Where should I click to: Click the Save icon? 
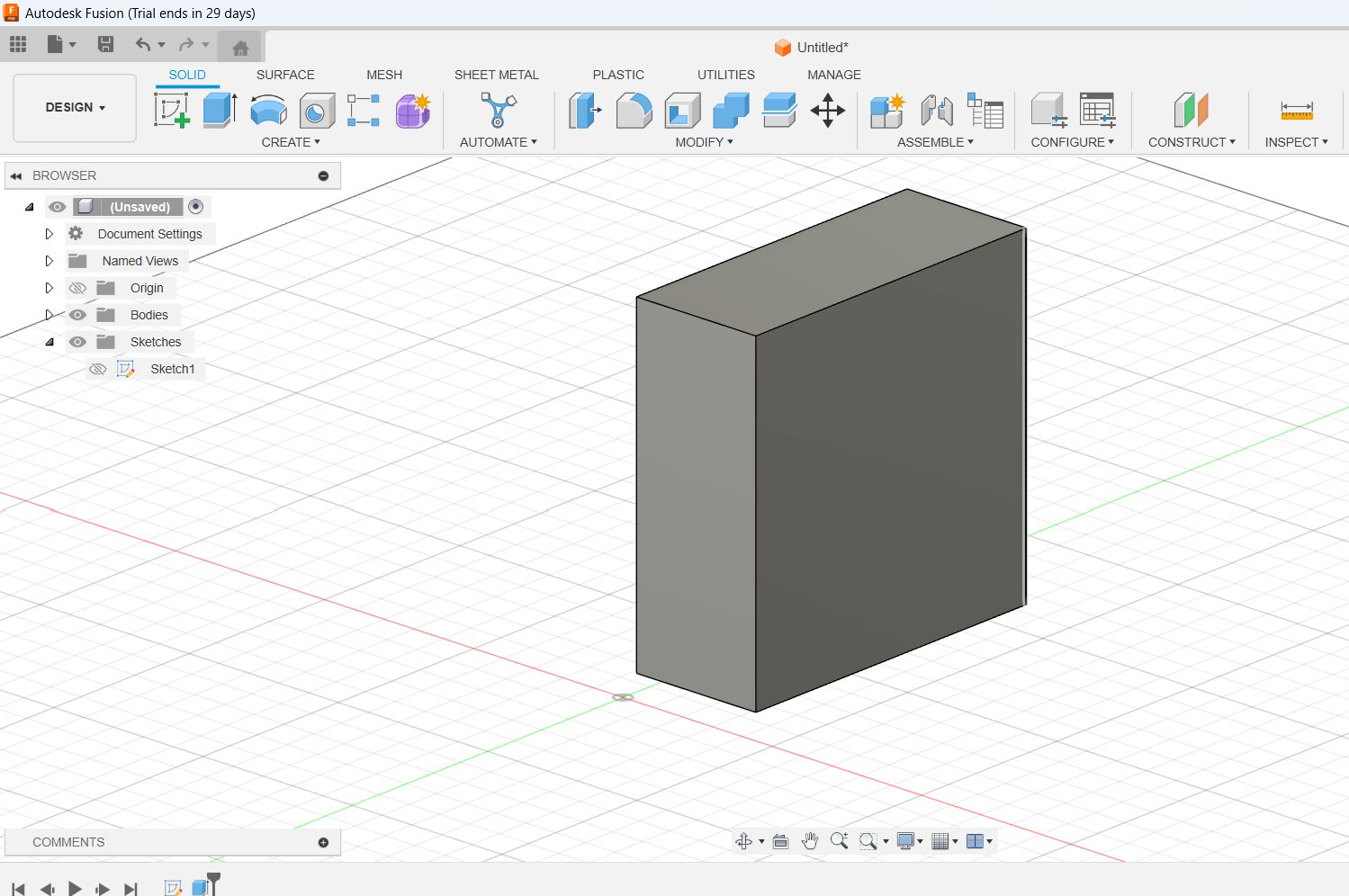[105, 44]
